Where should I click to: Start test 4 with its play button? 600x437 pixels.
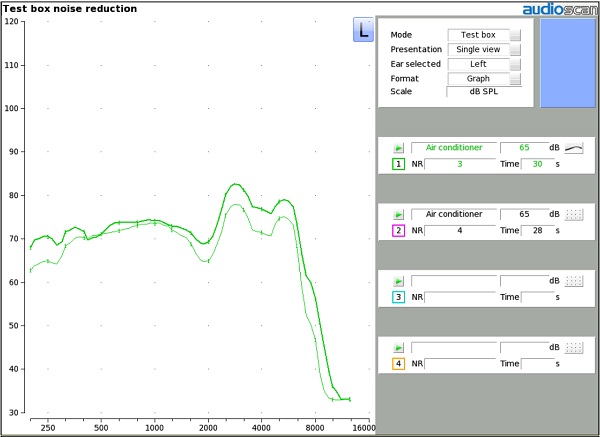pos(398,347)
